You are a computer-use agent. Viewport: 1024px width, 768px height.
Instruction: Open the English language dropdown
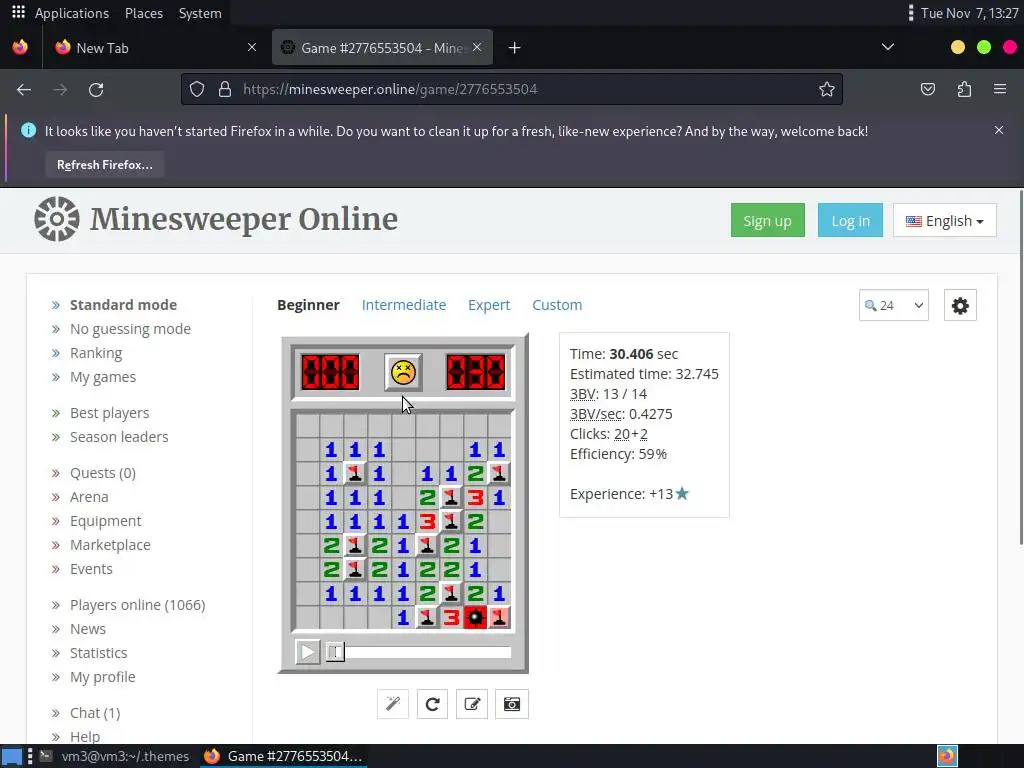point(944,221)
